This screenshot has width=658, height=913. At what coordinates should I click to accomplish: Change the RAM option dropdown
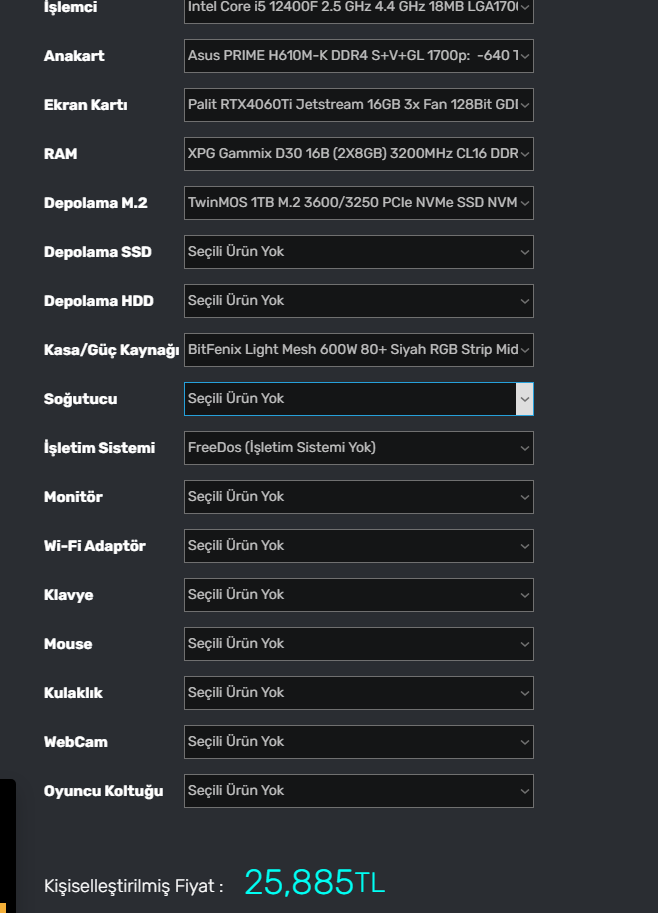358,154
